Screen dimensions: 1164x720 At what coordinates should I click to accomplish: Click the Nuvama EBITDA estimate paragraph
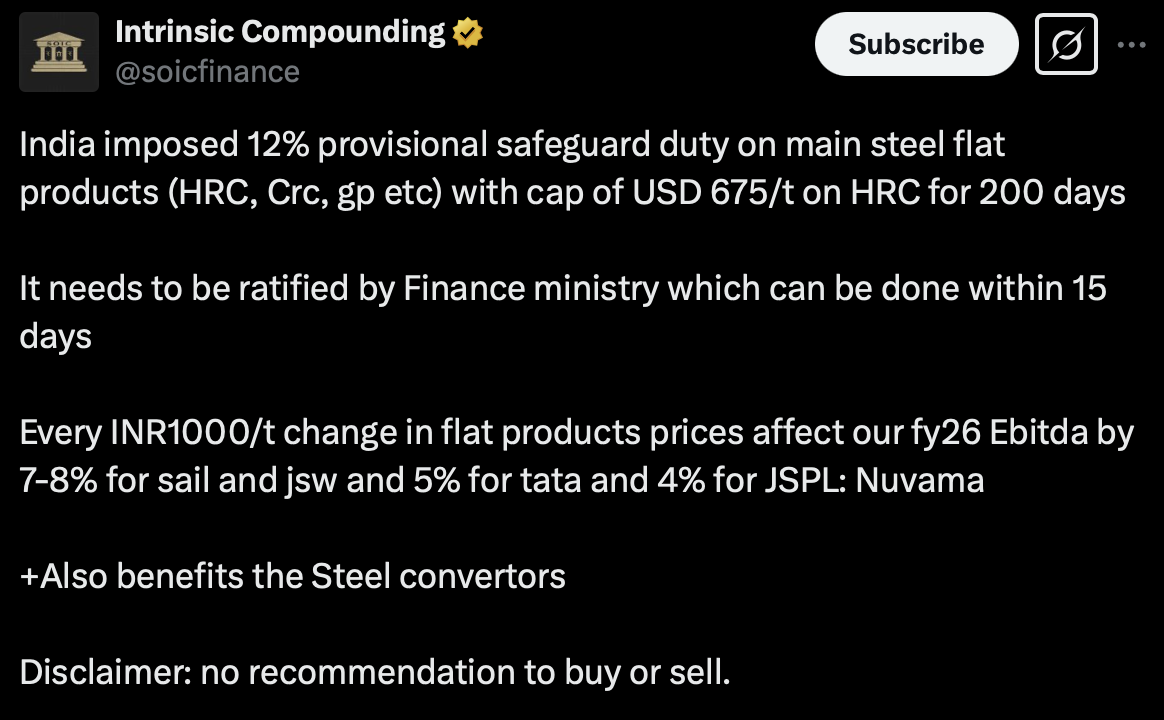tap(575, 455)
